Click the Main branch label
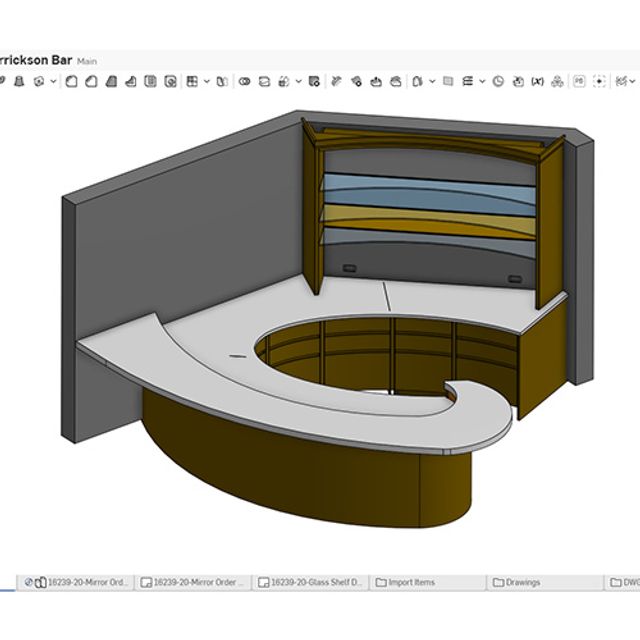Screen dimensions: 640x640 87,61
